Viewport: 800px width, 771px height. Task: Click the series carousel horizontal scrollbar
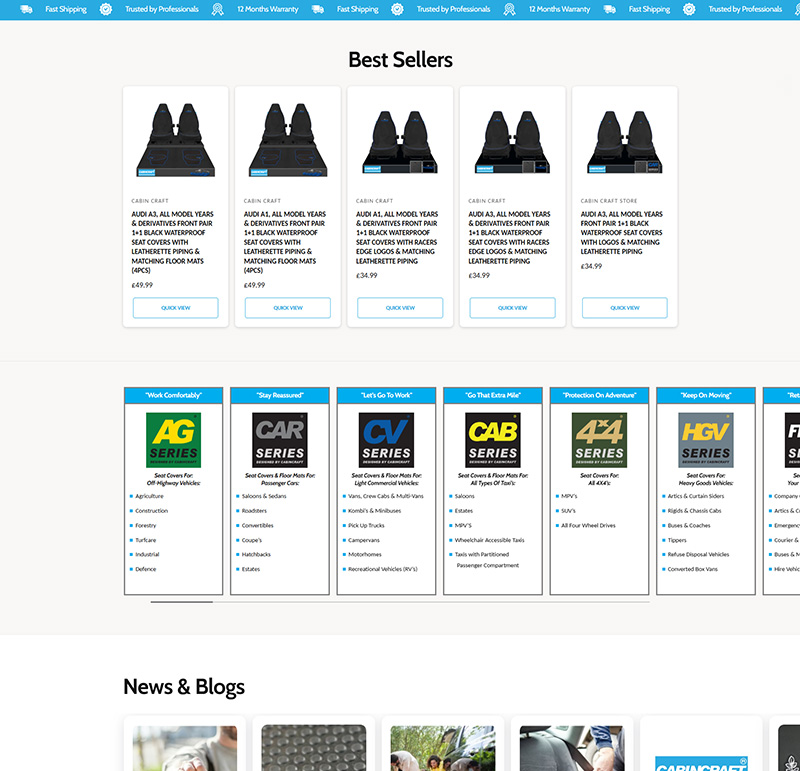click(x=400, y=602)
